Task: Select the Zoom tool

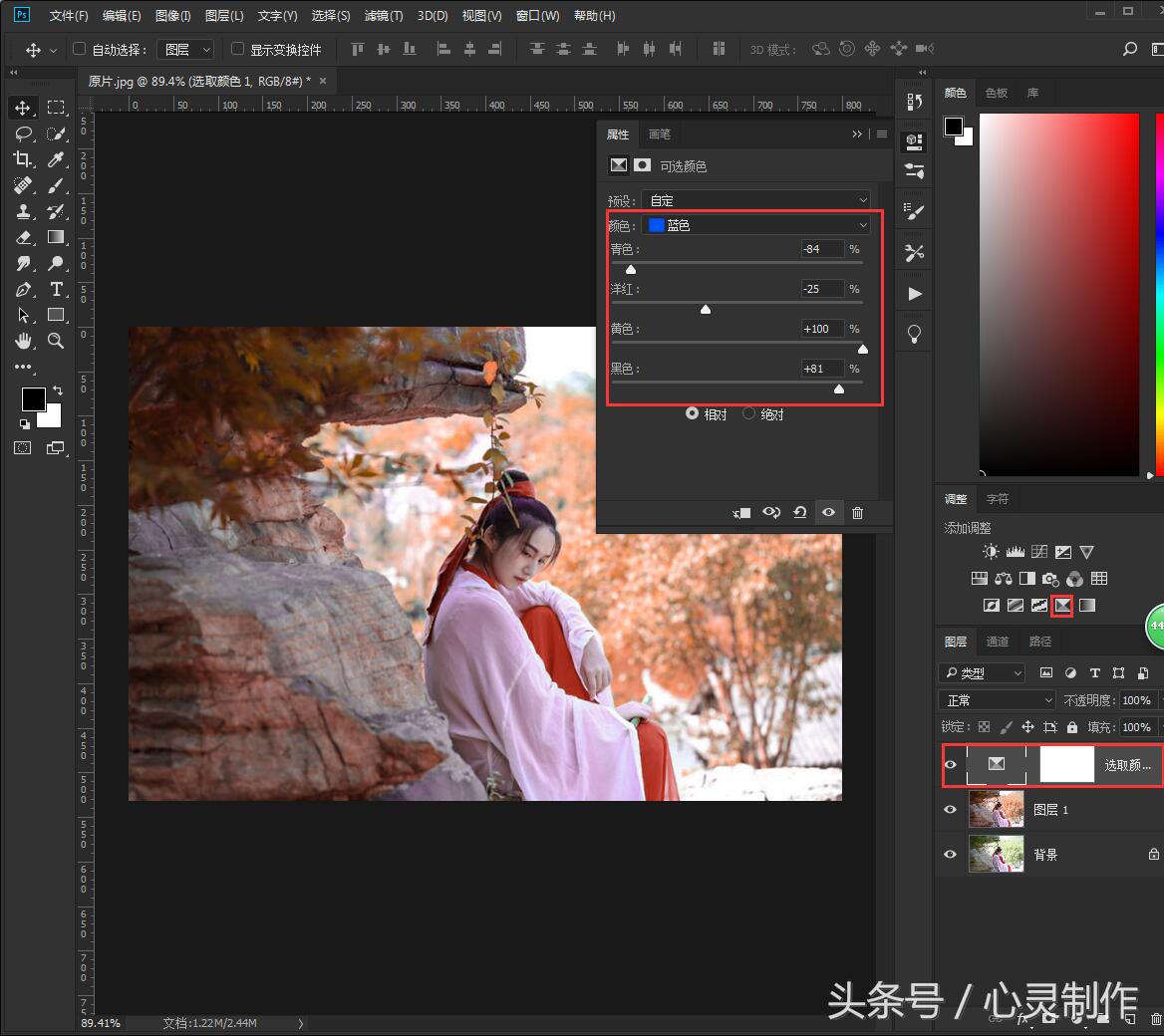Action: pyautogui.click(x=56, y=341)
